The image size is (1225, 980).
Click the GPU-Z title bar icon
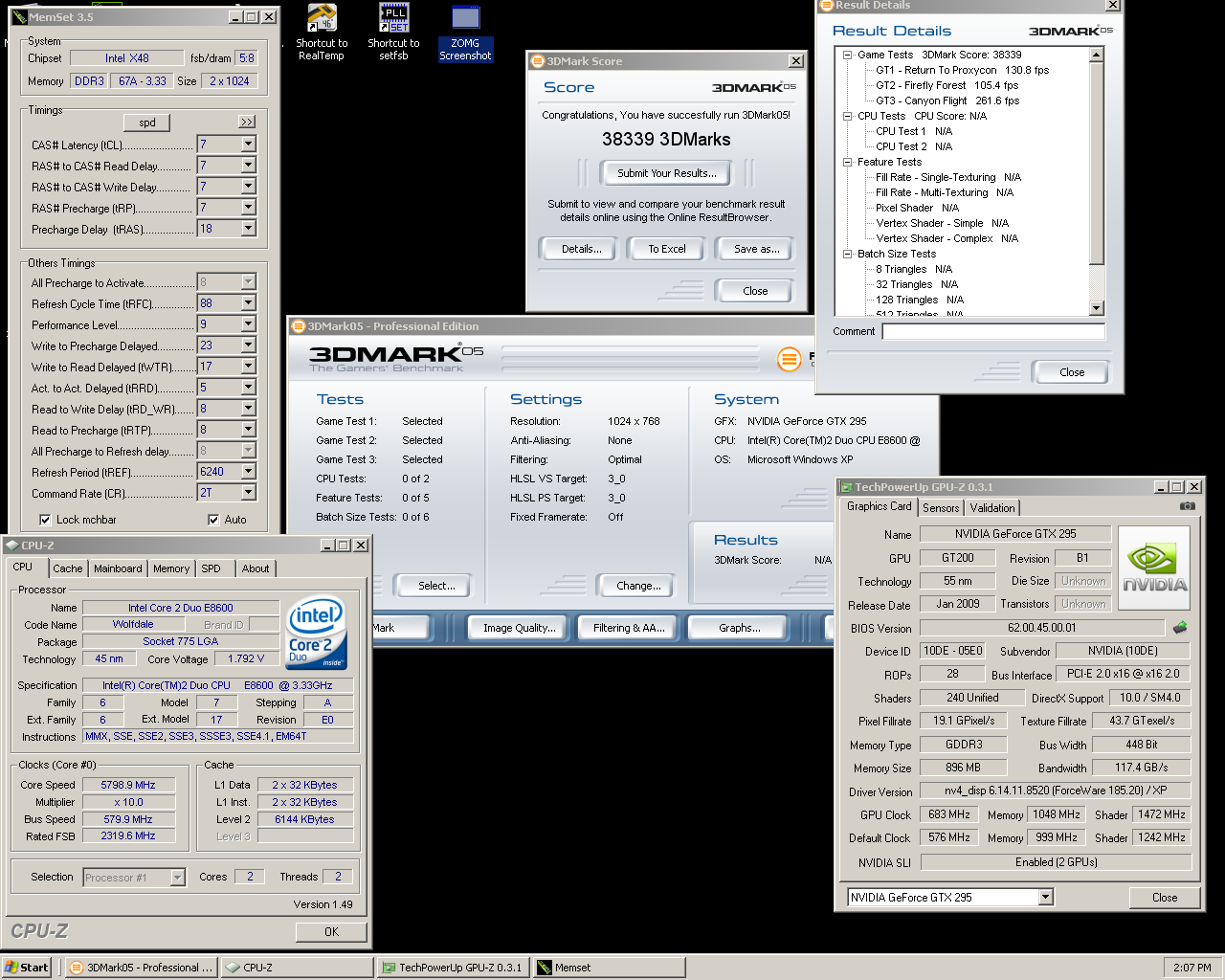coord(846,487)
